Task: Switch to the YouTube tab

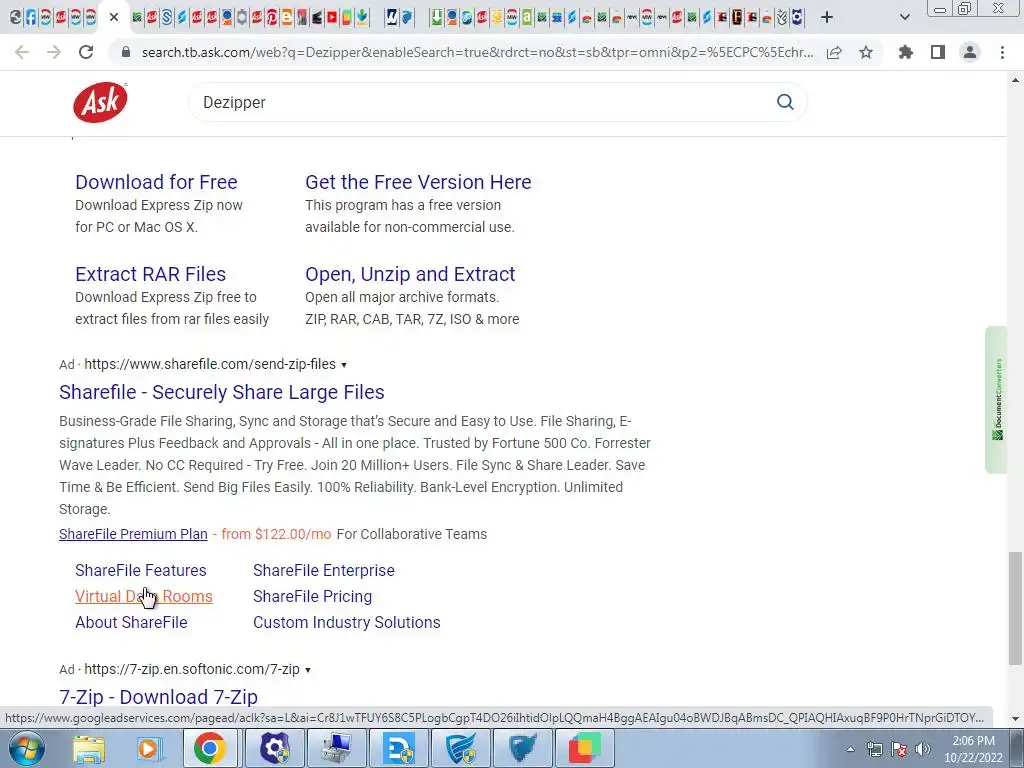Action: tap(332, 17)
